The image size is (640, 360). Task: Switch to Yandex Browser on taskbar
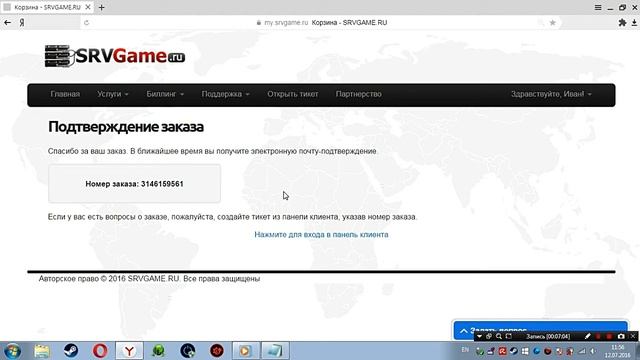tap(129, 351)
